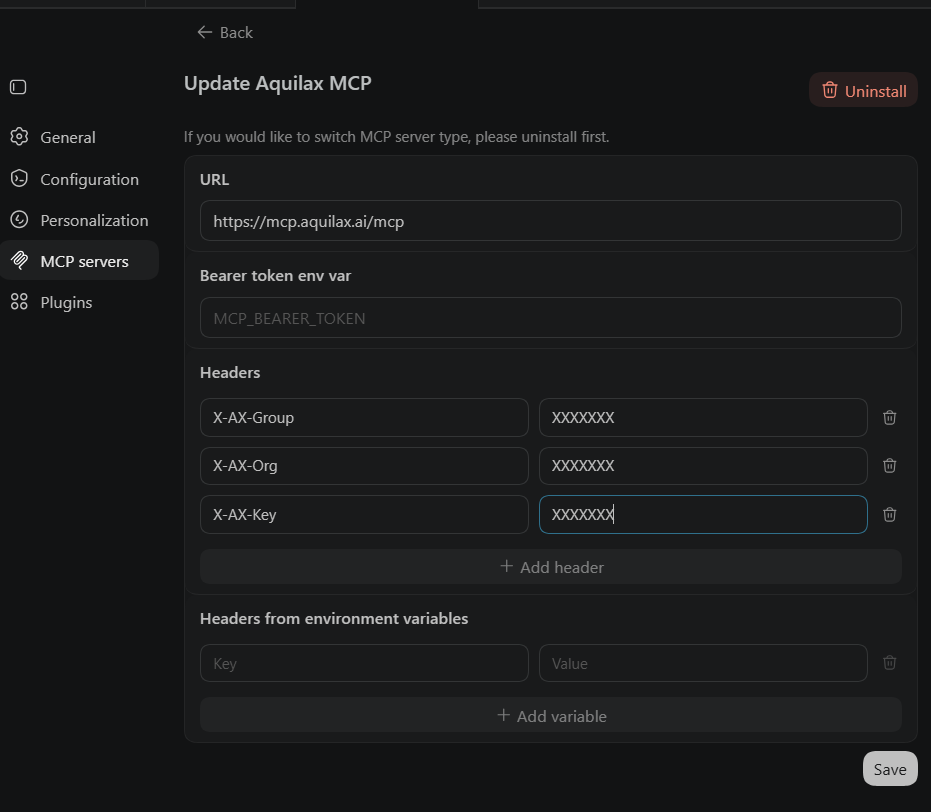Click the uninstall-first notice text
Viewport: 931px width, 812px height.
point(396,137)
